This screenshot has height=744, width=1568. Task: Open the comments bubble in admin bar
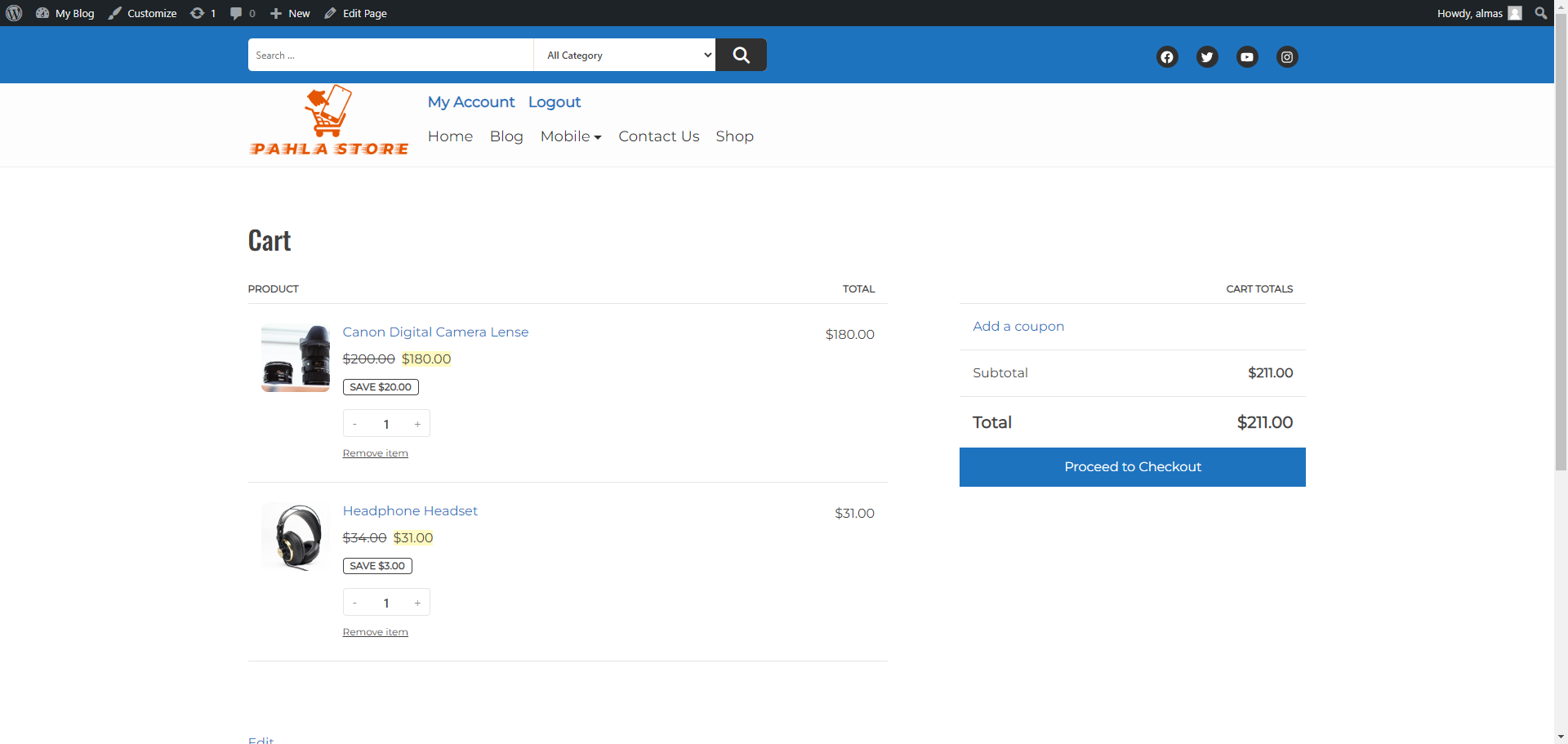[x=242, y=13]
